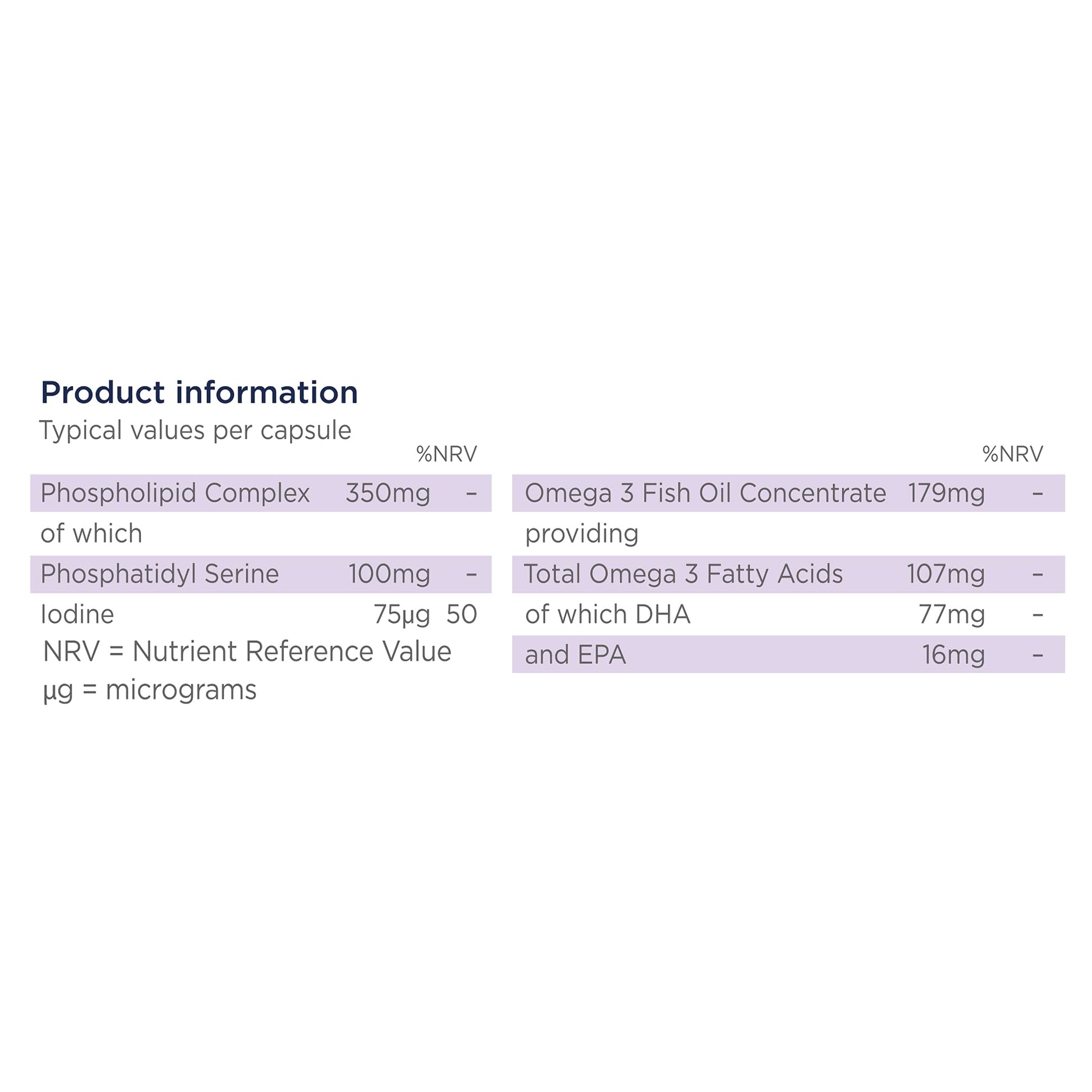
Task: Click the Iodine row label
Action: point(77,614)
